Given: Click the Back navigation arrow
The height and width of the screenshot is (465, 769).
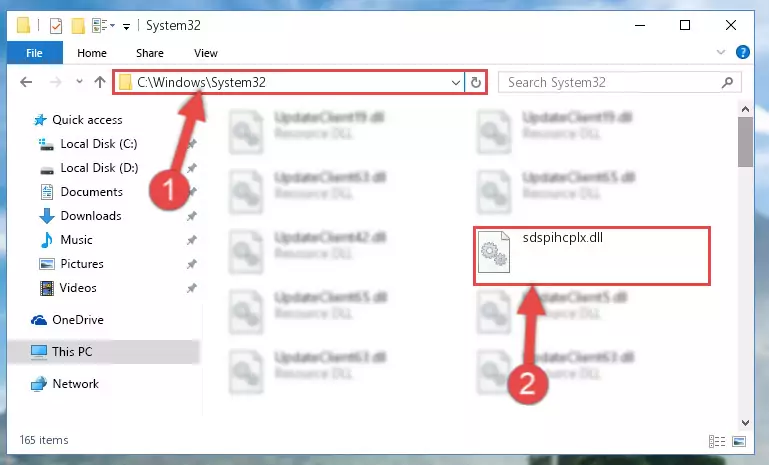Looking at the screenshot, I should coord(26,82).
